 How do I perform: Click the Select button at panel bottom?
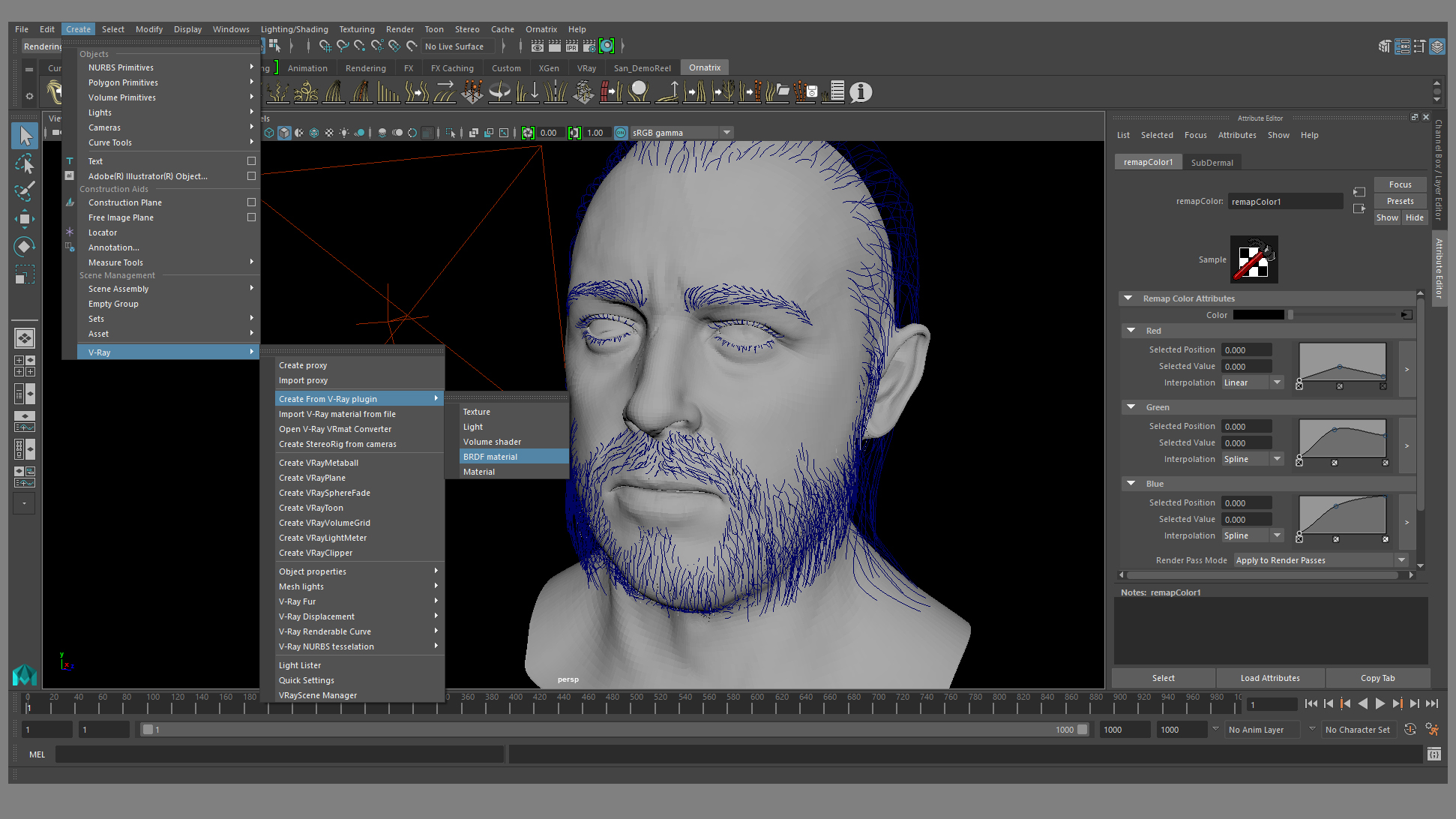pos(1163,678)
